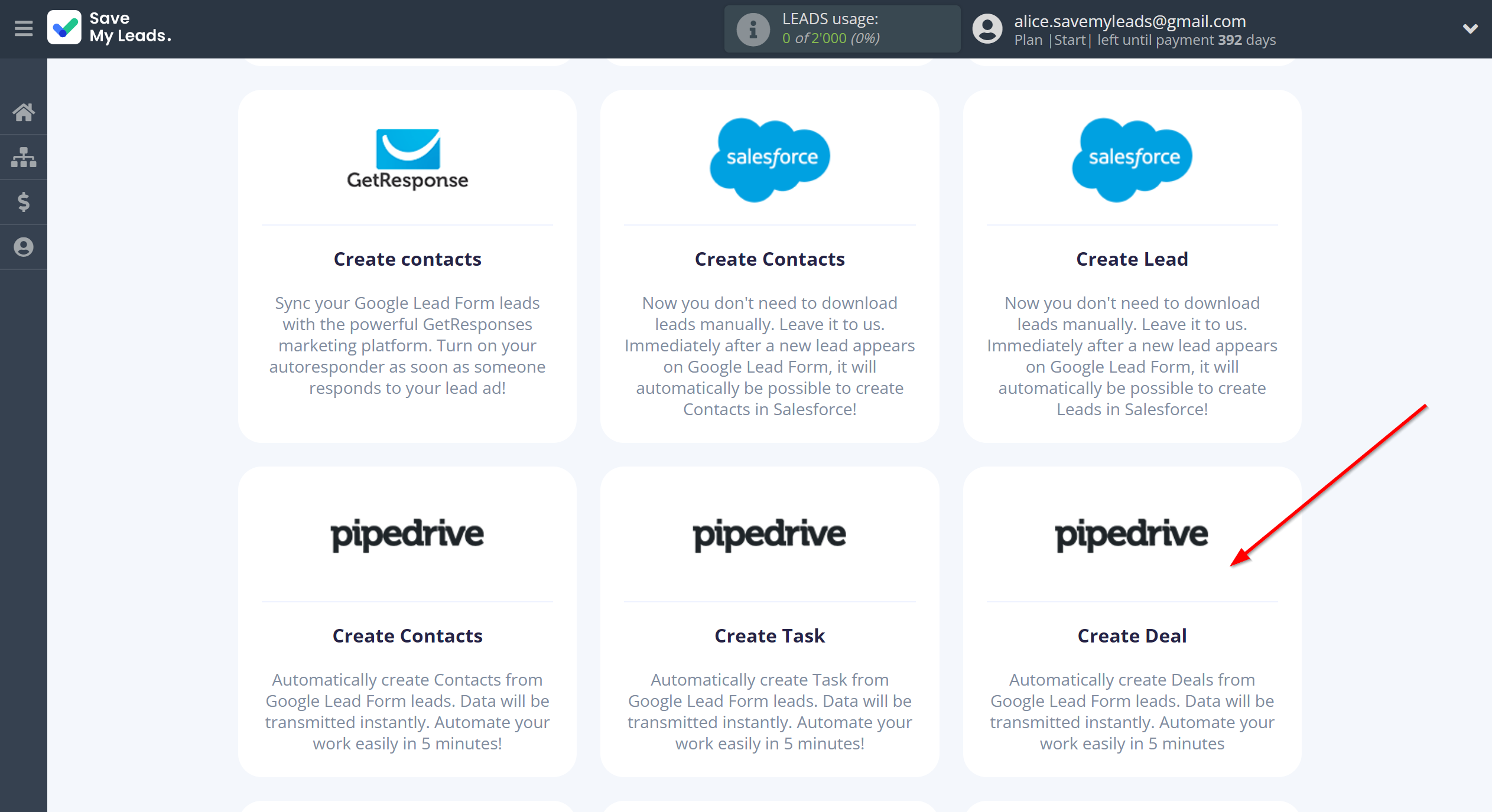Click Salesforce logo in Create Lead card
This screenshot has width=1492, height=812.
[x=1132, y=159]
